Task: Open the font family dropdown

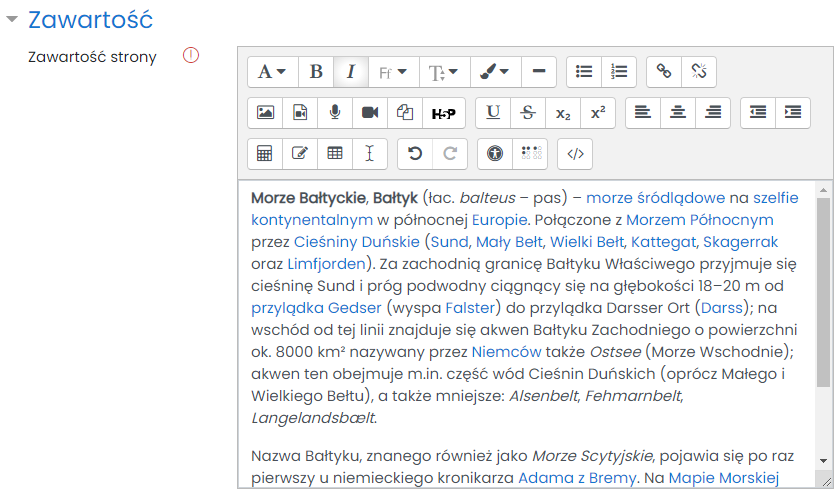Action: click(x=392, y=72)
